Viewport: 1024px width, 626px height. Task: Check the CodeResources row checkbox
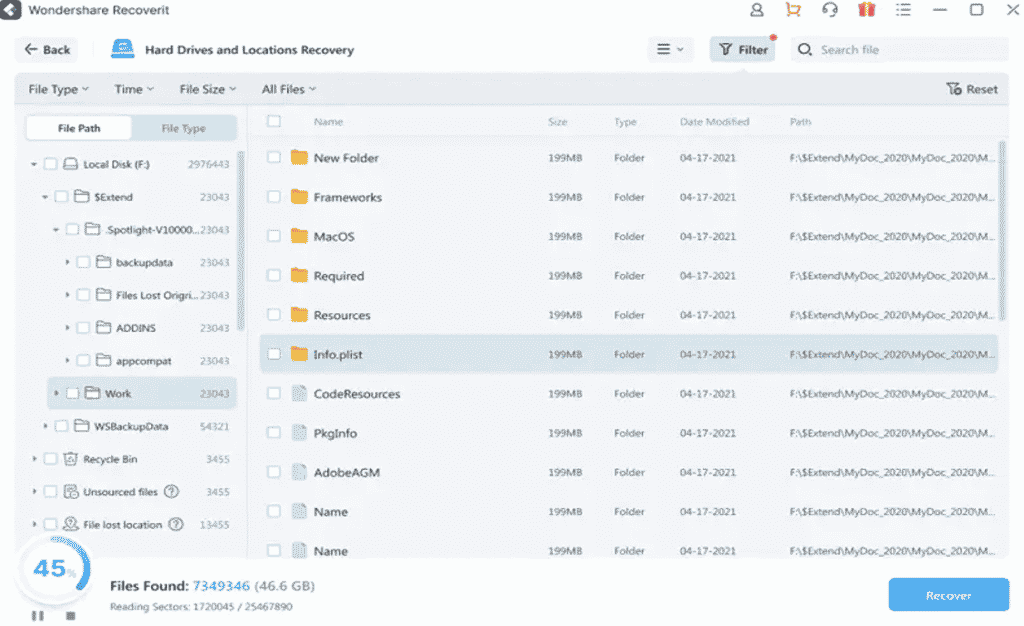click(274, 393)
